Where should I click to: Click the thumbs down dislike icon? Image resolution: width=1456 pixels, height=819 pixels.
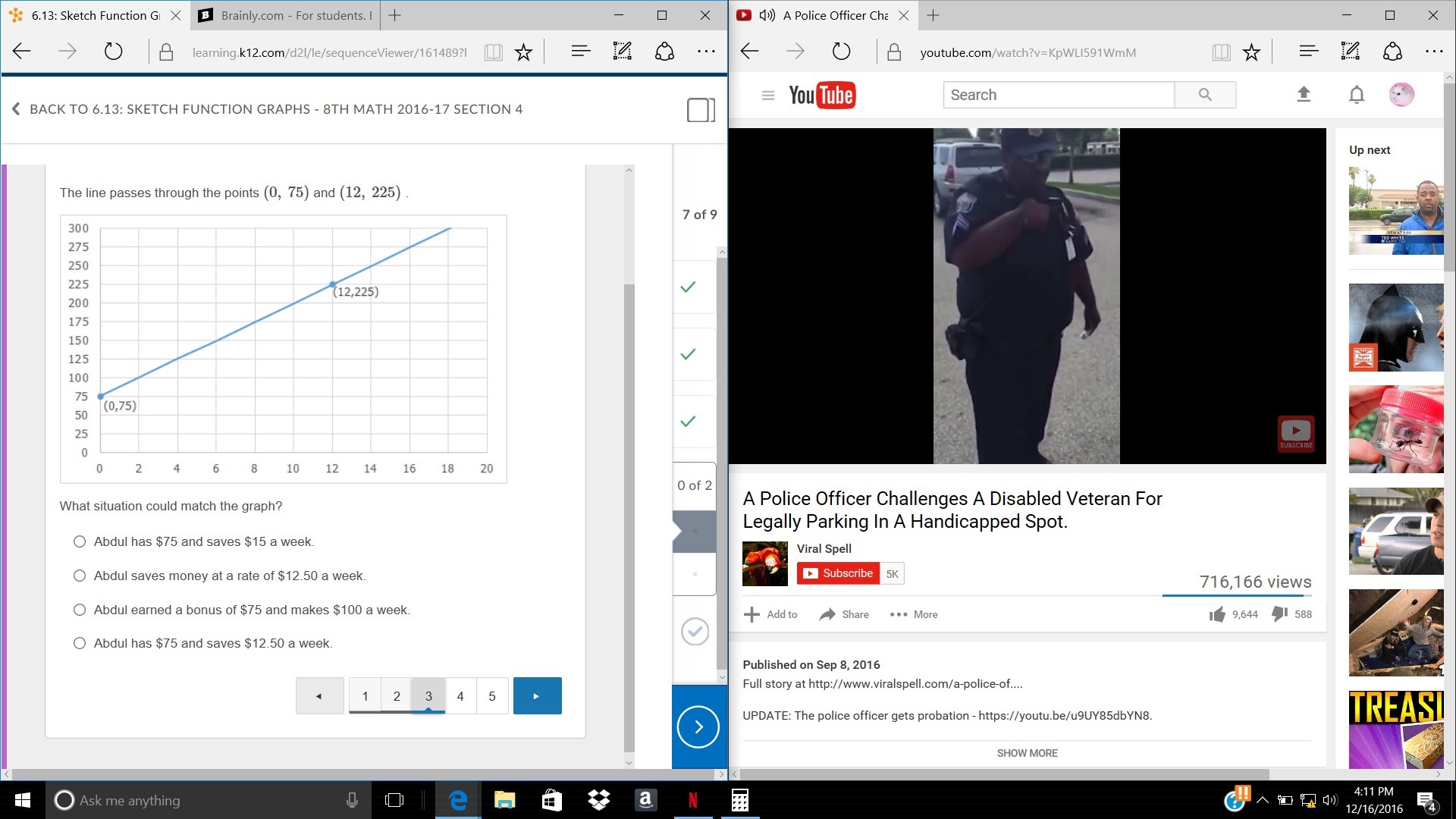click(1279, 614)
